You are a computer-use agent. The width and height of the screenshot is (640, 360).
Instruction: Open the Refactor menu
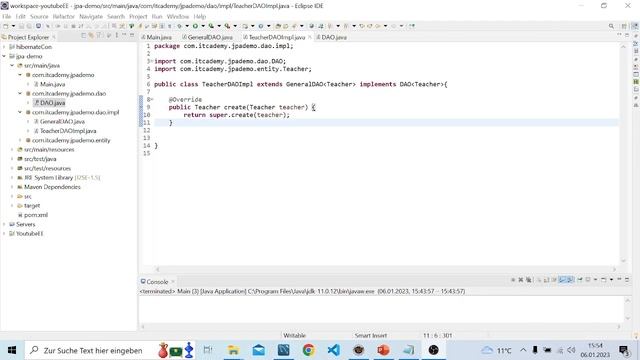(x=64, y=17)
